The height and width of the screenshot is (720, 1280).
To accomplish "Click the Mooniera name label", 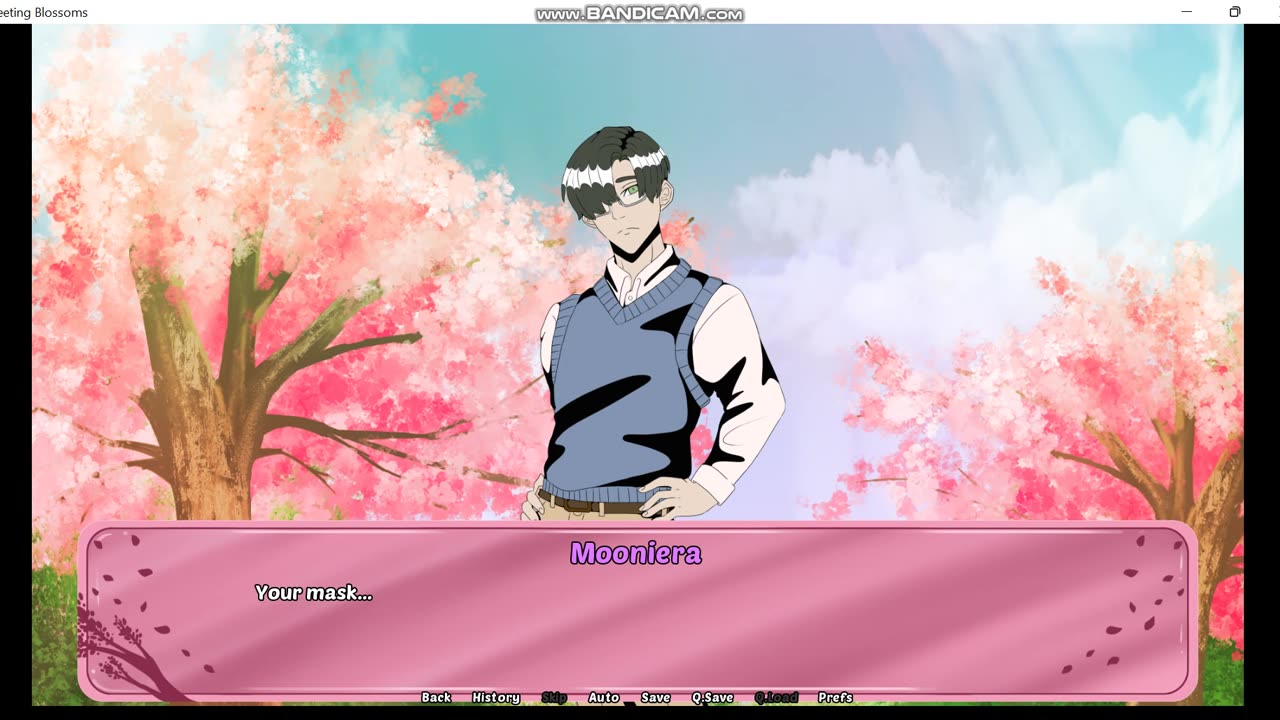I will click(x=636, y=553).
